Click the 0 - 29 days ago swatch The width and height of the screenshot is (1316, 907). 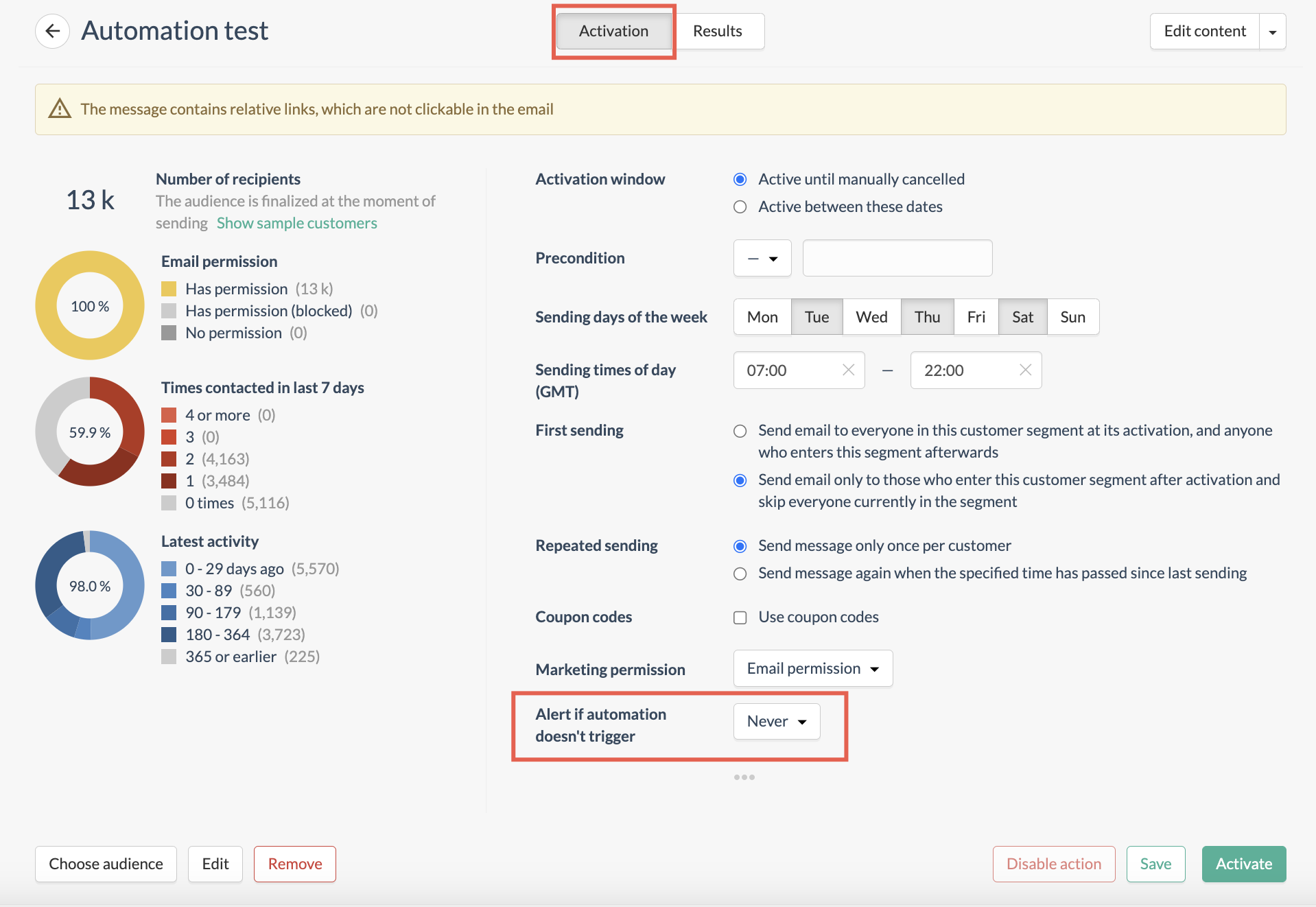(x=169, y=569)
